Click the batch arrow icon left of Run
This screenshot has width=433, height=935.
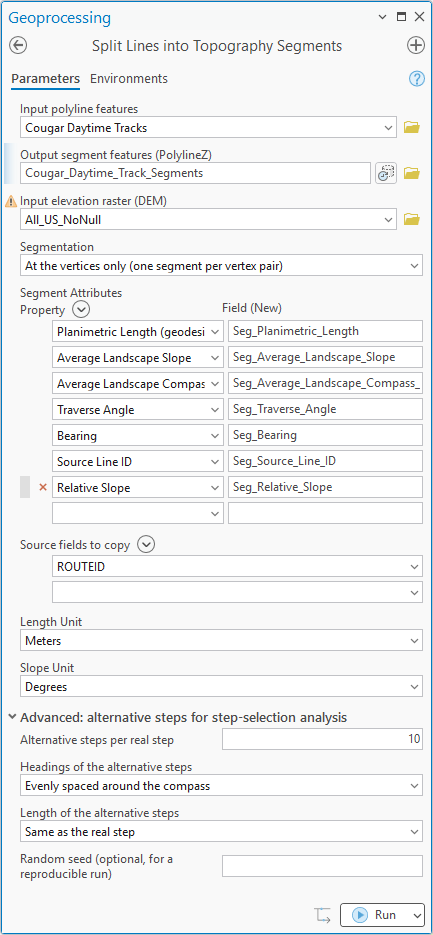tap(322, 915)
